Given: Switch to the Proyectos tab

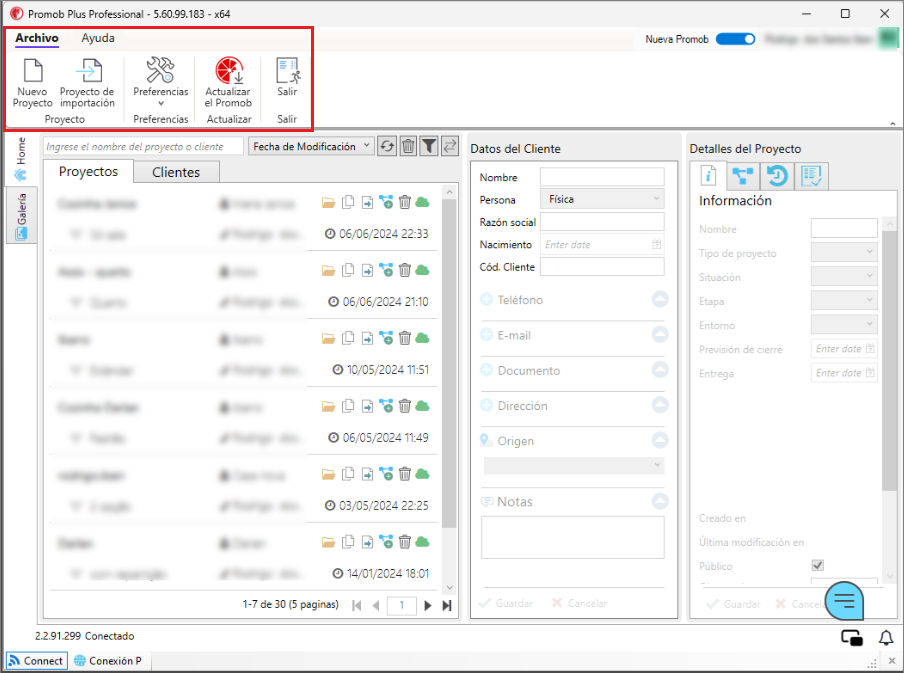Looking at the screenshot, I should point(88,172).
